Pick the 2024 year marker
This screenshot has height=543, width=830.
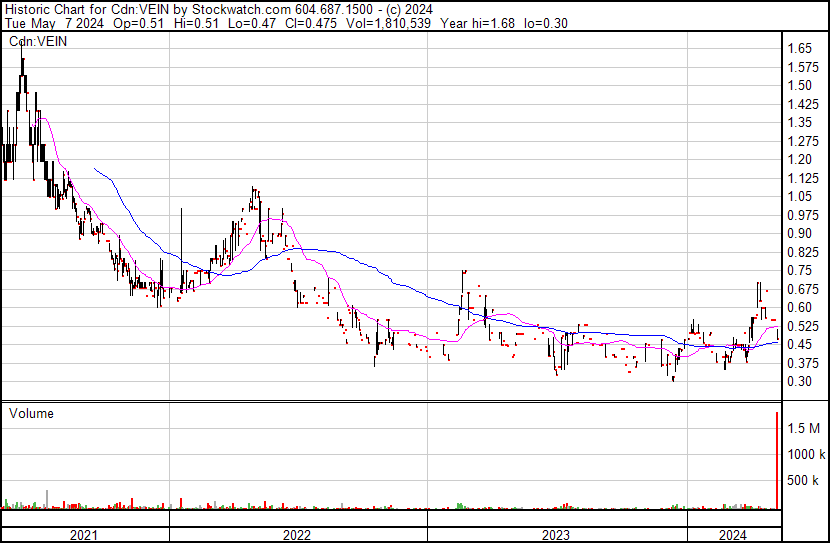point(733,535)
